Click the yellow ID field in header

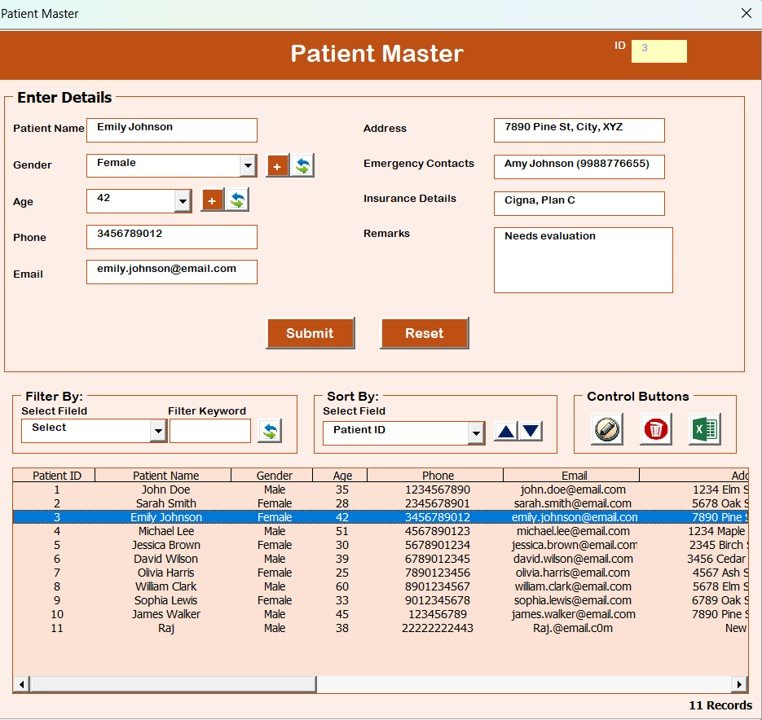659,51
